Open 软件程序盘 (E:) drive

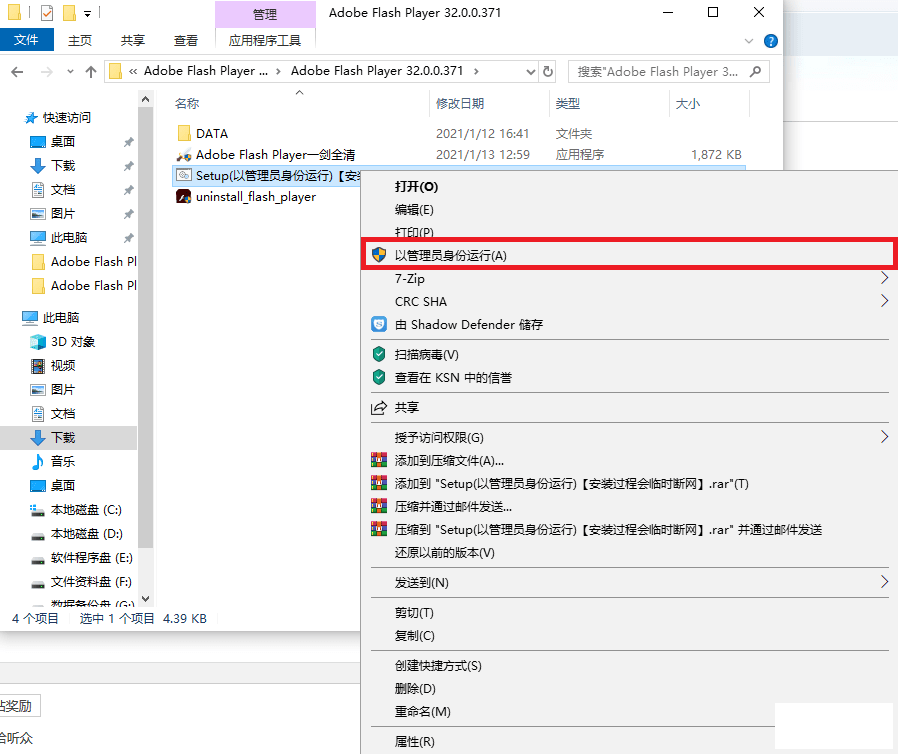pyautogui.click(x=92, y=558)
